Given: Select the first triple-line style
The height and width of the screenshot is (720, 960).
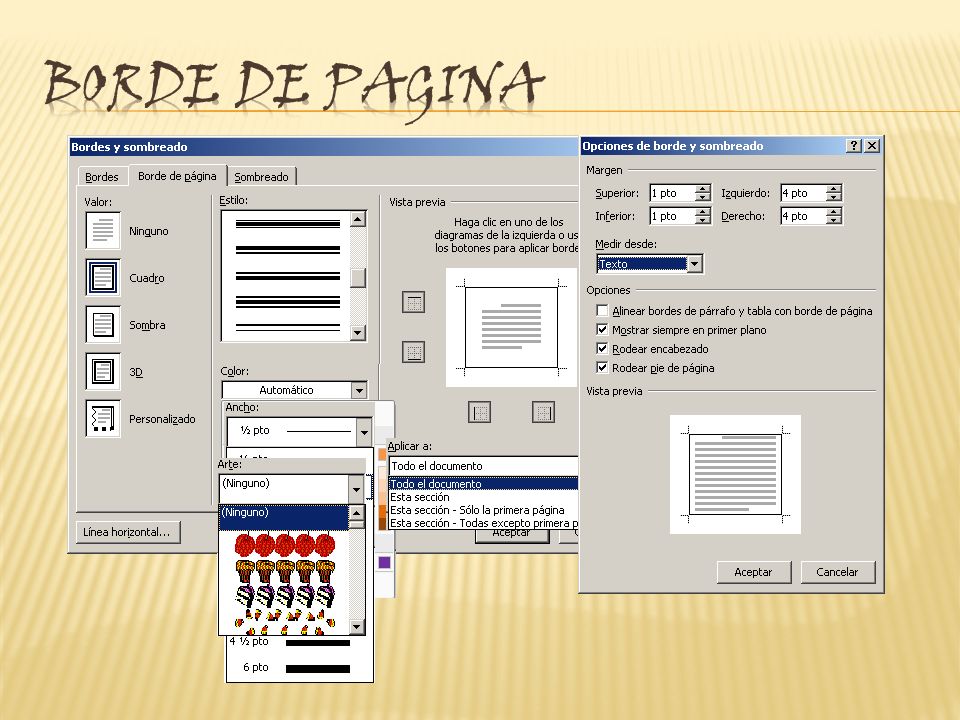Looking at the screenshot, I should (288, 224).
